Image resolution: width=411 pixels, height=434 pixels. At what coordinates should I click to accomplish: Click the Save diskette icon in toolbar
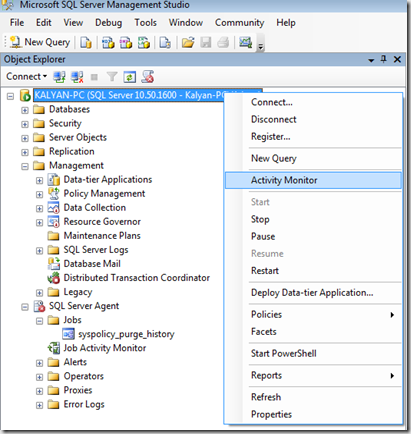tap(206, 43)
